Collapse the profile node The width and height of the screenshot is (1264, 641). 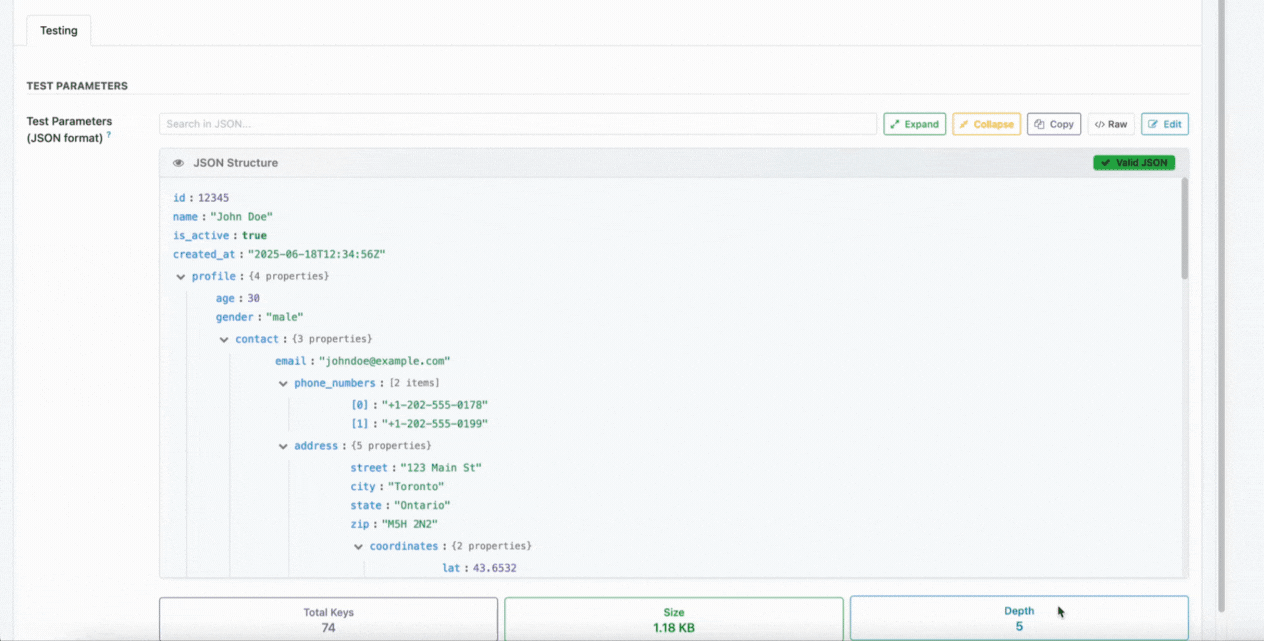point(181,277)
